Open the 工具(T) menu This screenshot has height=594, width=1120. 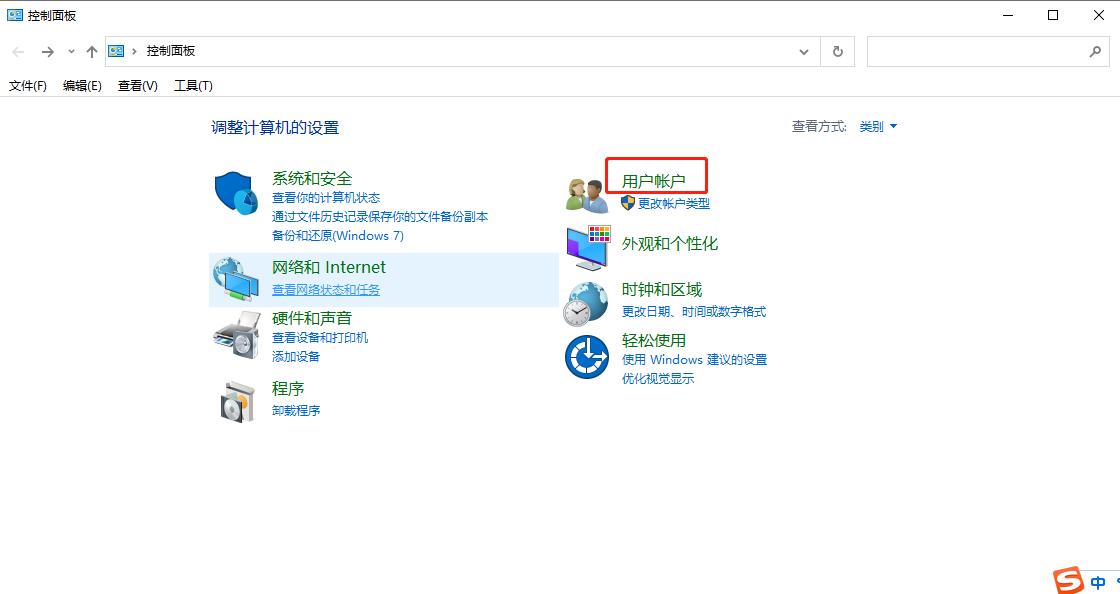click(x=193, y=85)
